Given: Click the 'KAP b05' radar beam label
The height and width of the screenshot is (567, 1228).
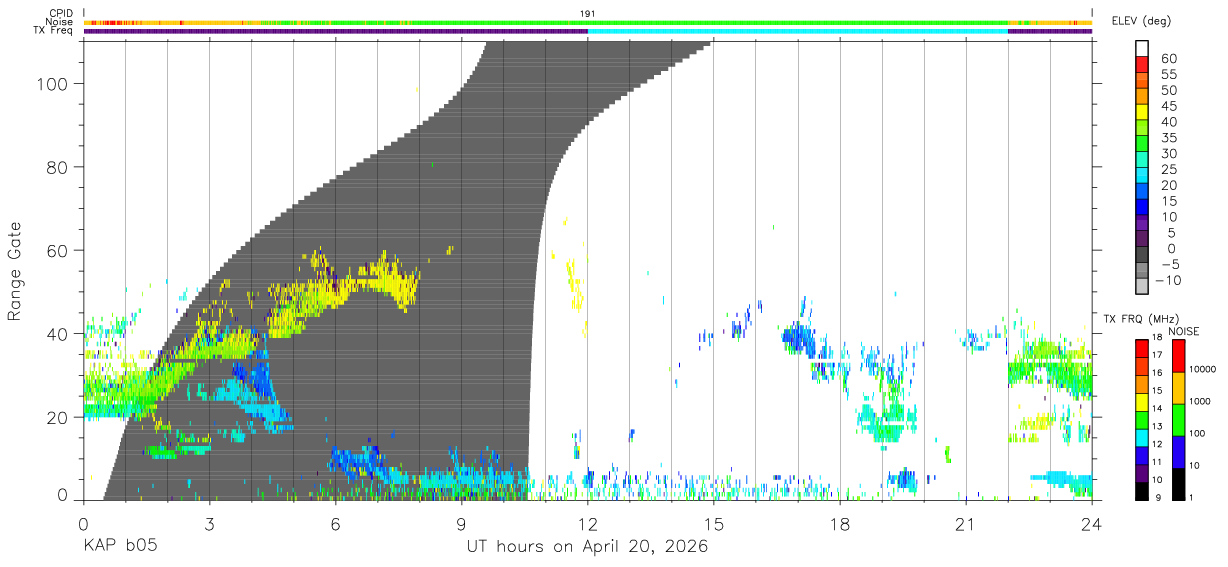Looking at the screenshot, I should coord(119,547).
